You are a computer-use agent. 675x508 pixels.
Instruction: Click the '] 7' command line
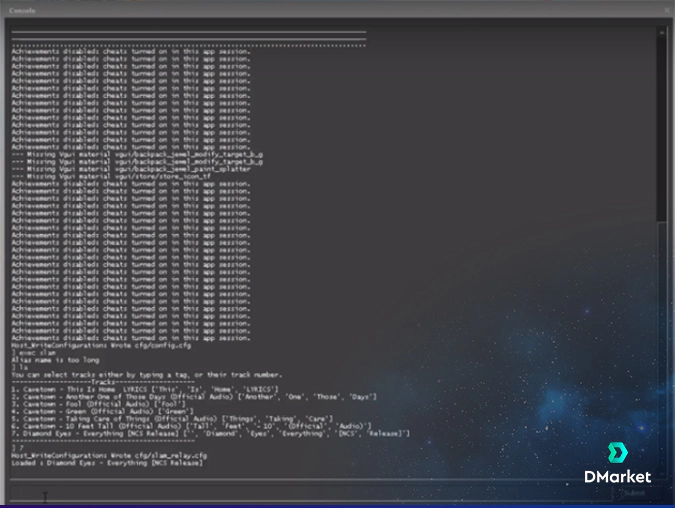point(18,448)
